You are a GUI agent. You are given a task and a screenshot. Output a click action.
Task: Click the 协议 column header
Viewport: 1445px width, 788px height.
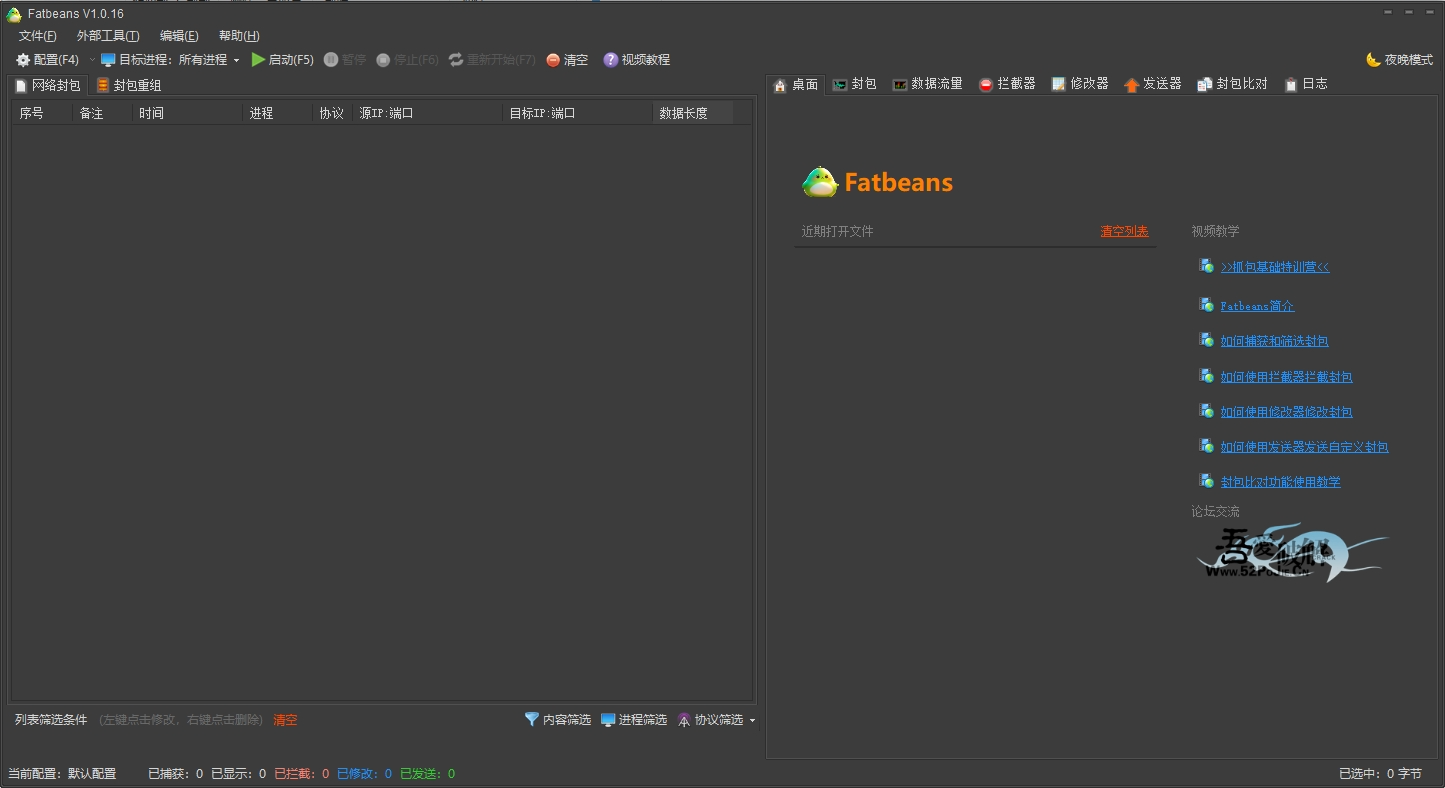332,113
